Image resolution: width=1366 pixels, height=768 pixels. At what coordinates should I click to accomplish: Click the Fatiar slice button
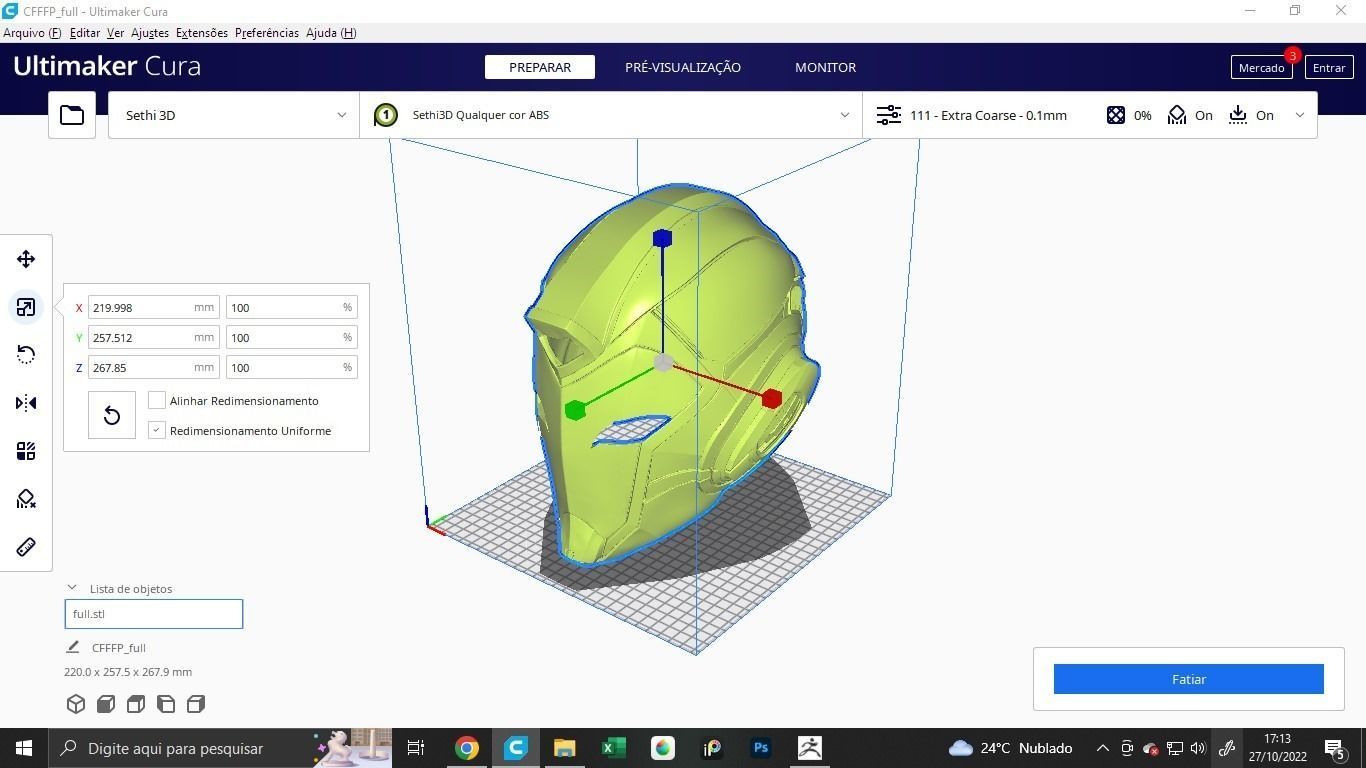click(1188, 679)
